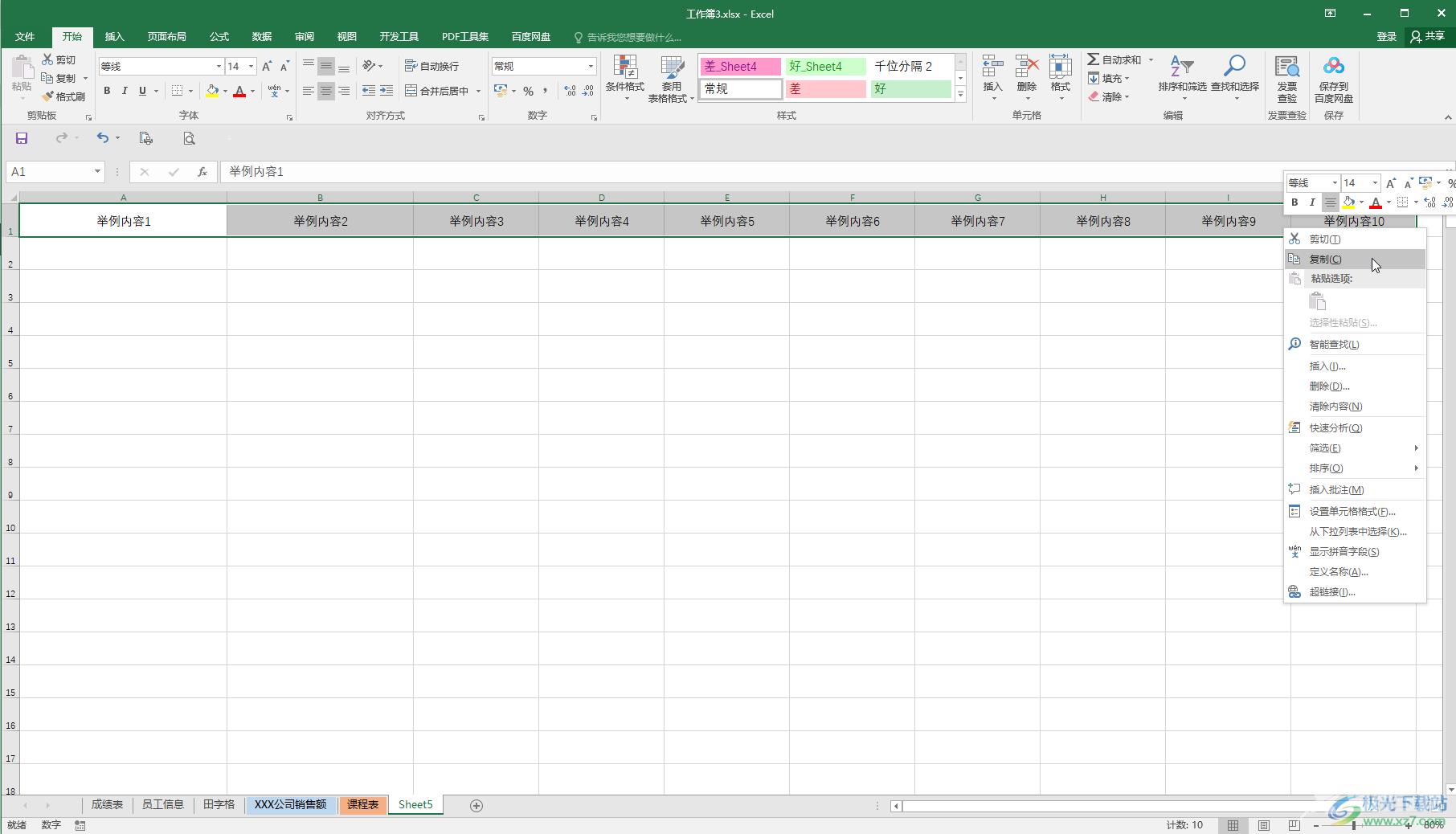Open the Font dialog launcher in the 字体 group
1456x834 pixels.
point(290,117)
